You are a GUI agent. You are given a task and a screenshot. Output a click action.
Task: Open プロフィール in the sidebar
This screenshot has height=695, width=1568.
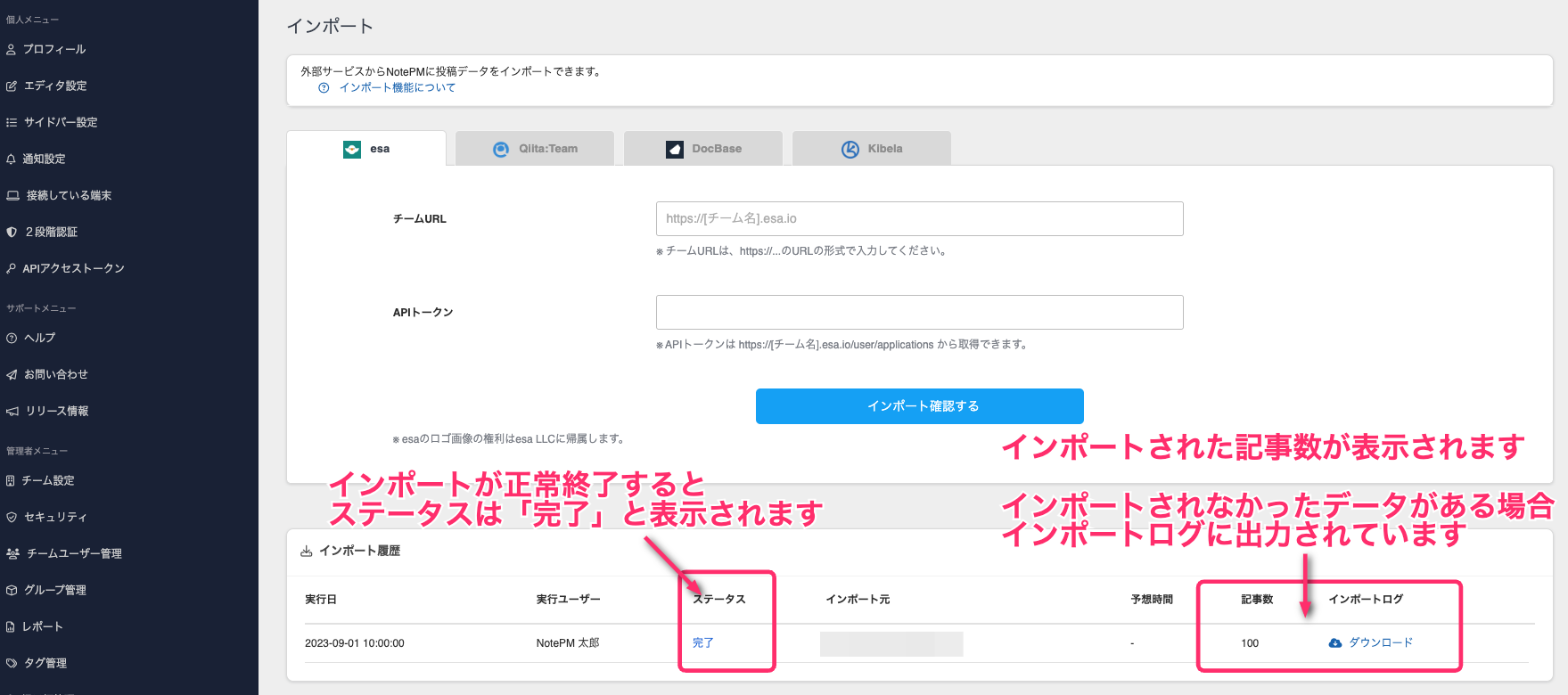(54, 49)
